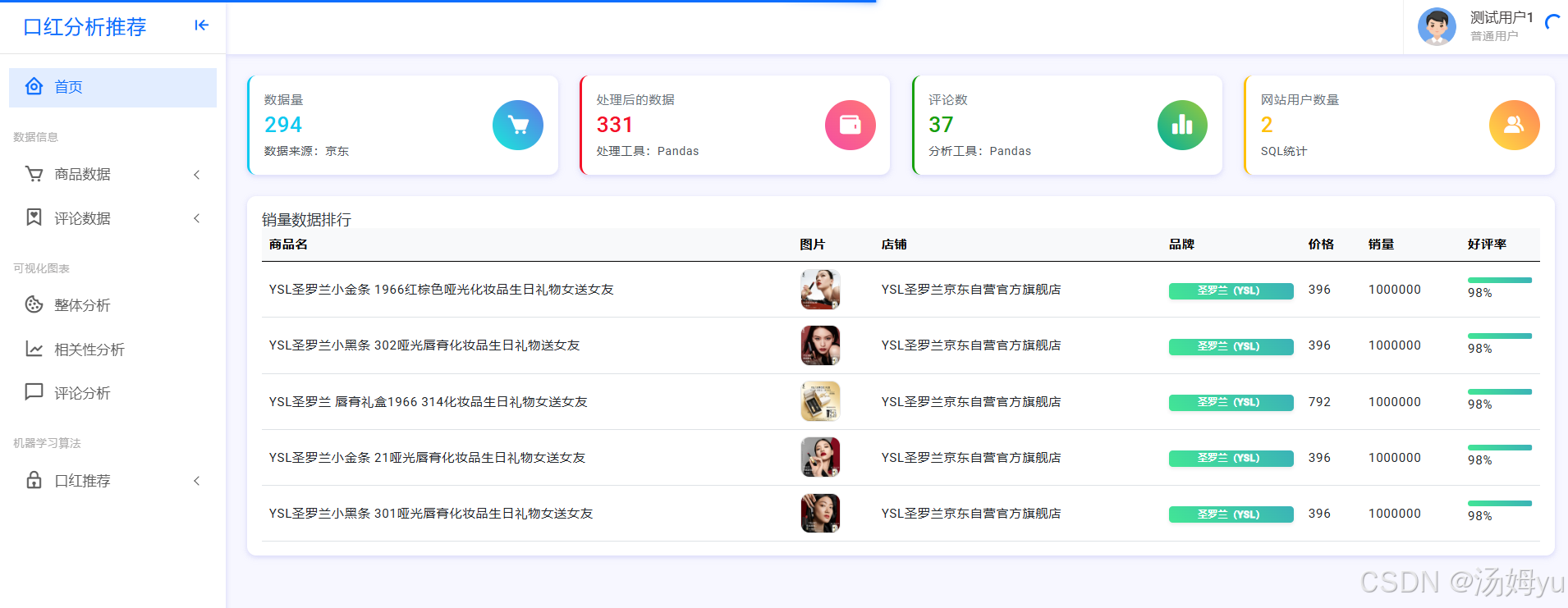Open product image for 唇膏礼盒1966 314

tap(820, 401)
